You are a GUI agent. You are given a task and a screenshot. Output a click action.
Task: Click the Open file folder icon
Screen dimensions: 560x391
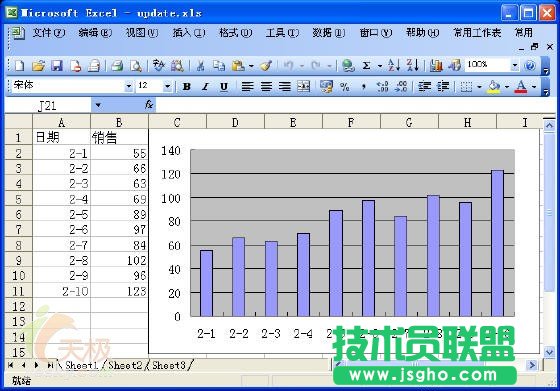pyautogui.click(x=39, y=66)
